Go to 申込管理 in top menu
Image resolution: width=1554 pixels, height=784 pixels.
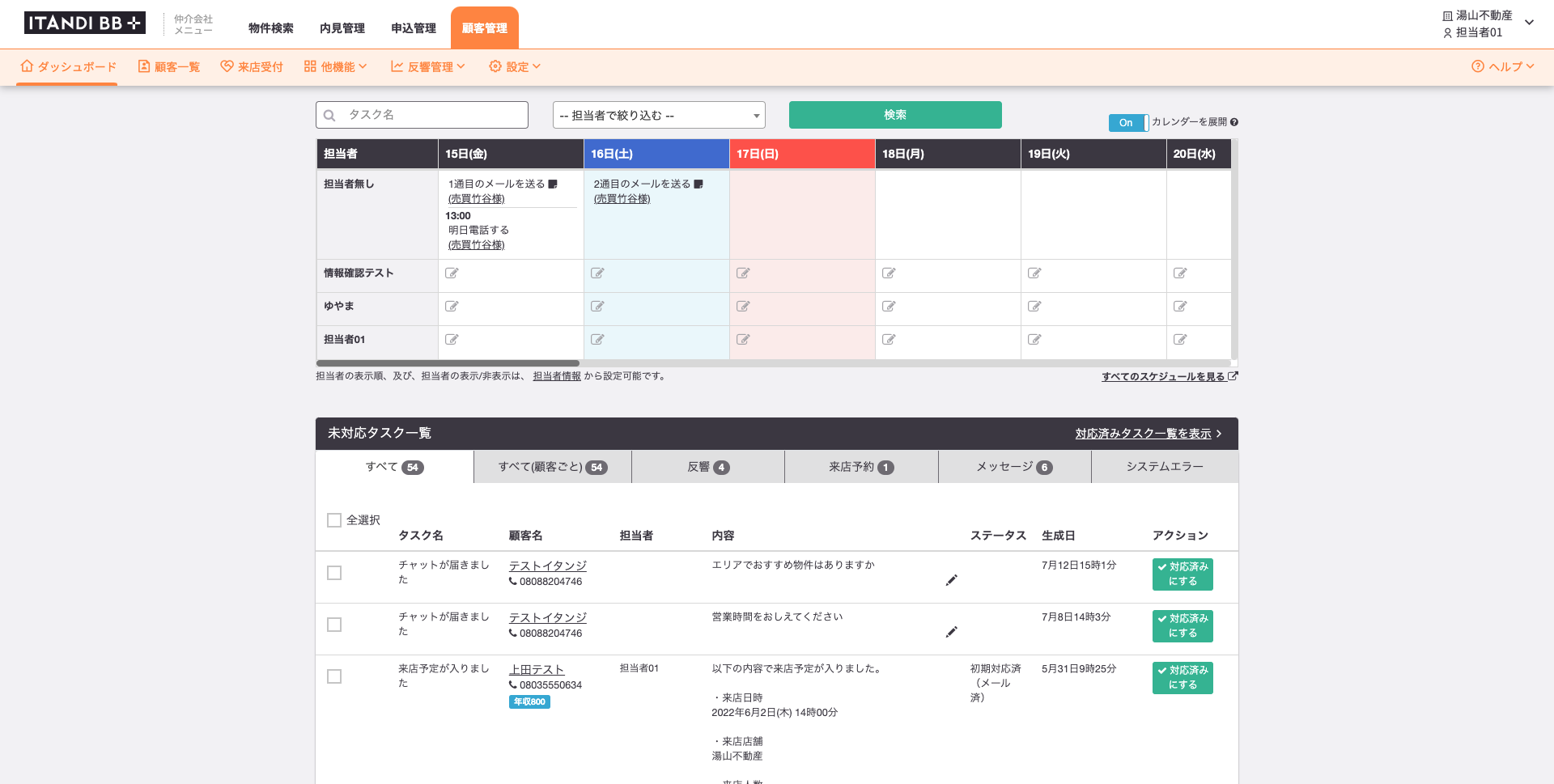[414, 28]
